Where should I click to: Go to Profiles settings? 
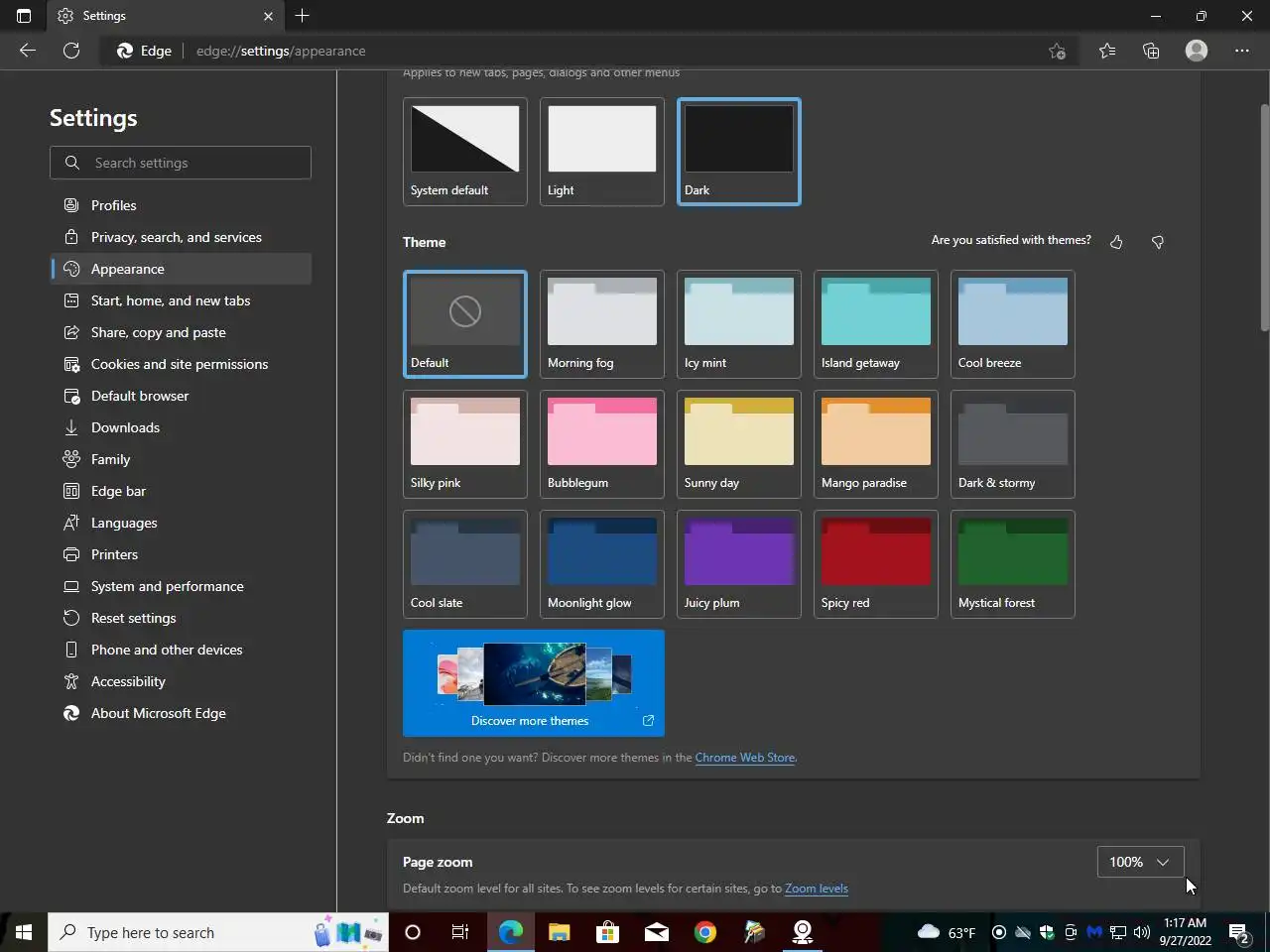click(x=181, y=205)
